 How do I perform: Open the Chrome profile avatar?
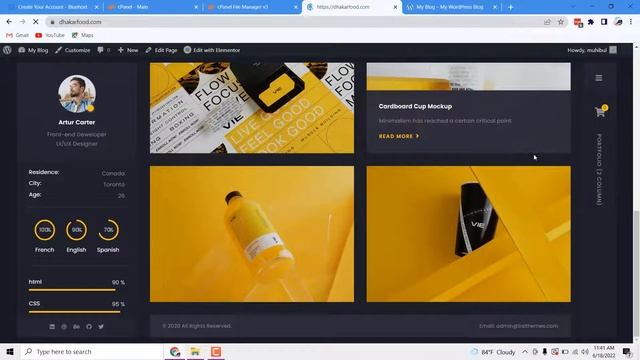coord(618,22)
